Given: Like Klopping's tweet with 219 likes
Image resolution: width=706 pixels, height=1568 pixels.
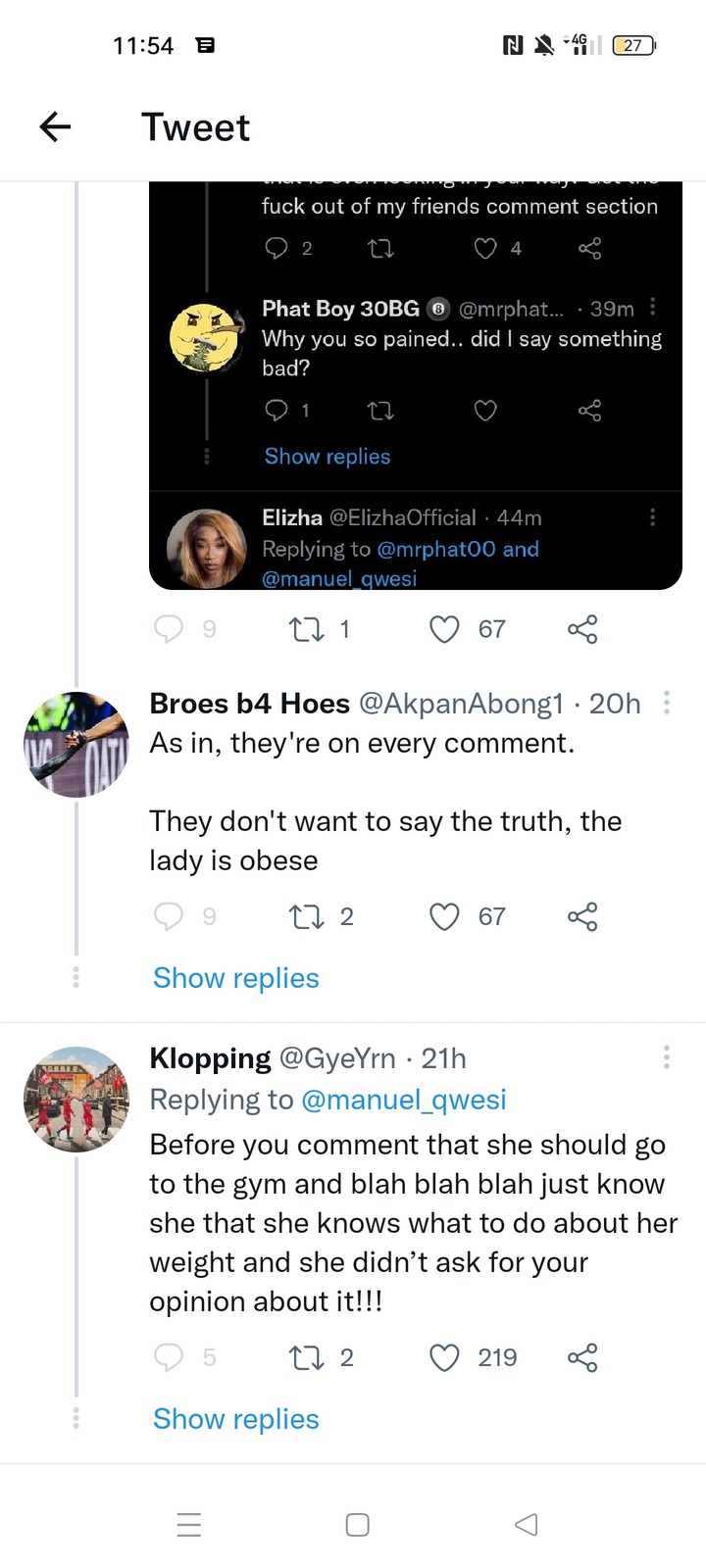Looking at the screenshot, I should (x=445, y=1357).
